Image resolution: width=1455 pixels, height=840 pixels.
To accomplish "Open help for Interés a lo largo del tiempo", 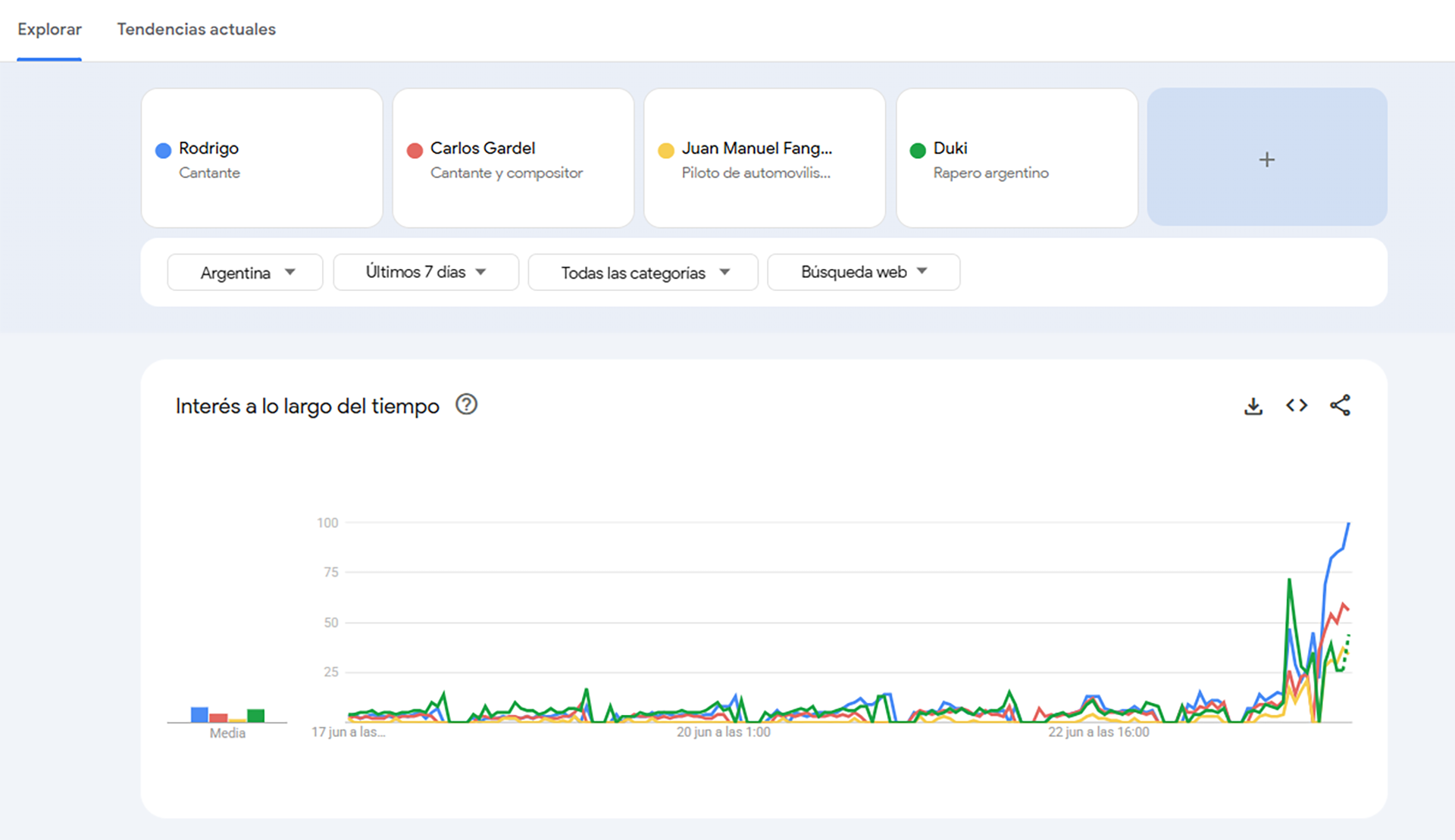I will click(466, 404).
